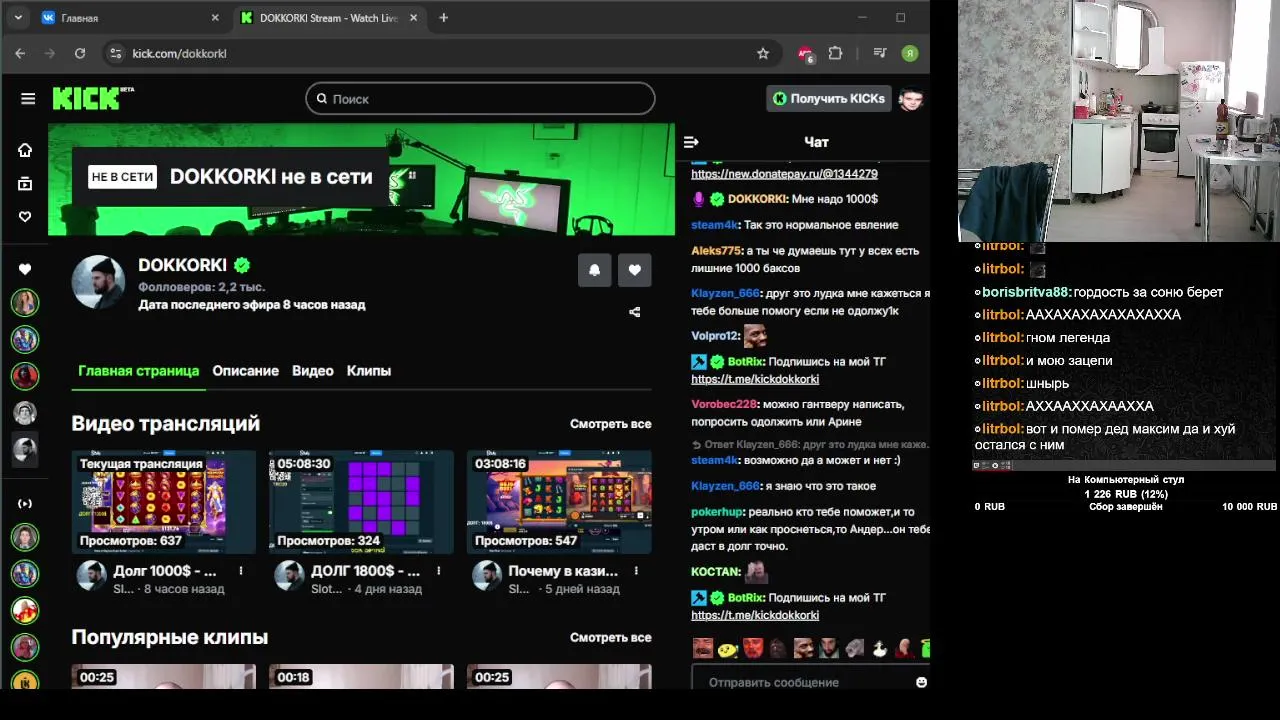The width and height of the screenshot is (1280, 720).
Task: Open the Home icon in Kick sidebar
Action: (25, 150)
